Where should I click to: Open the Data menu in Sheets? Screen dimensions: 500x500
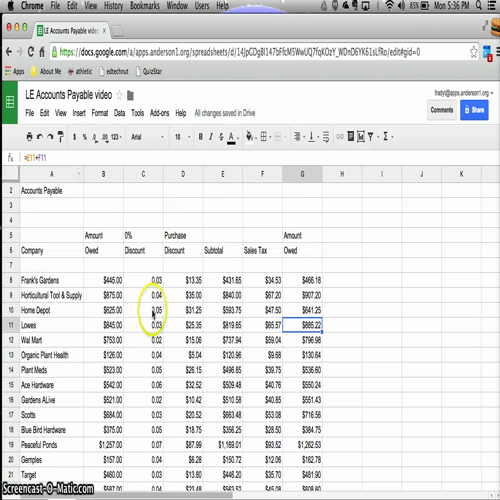(x=119, y=113)
